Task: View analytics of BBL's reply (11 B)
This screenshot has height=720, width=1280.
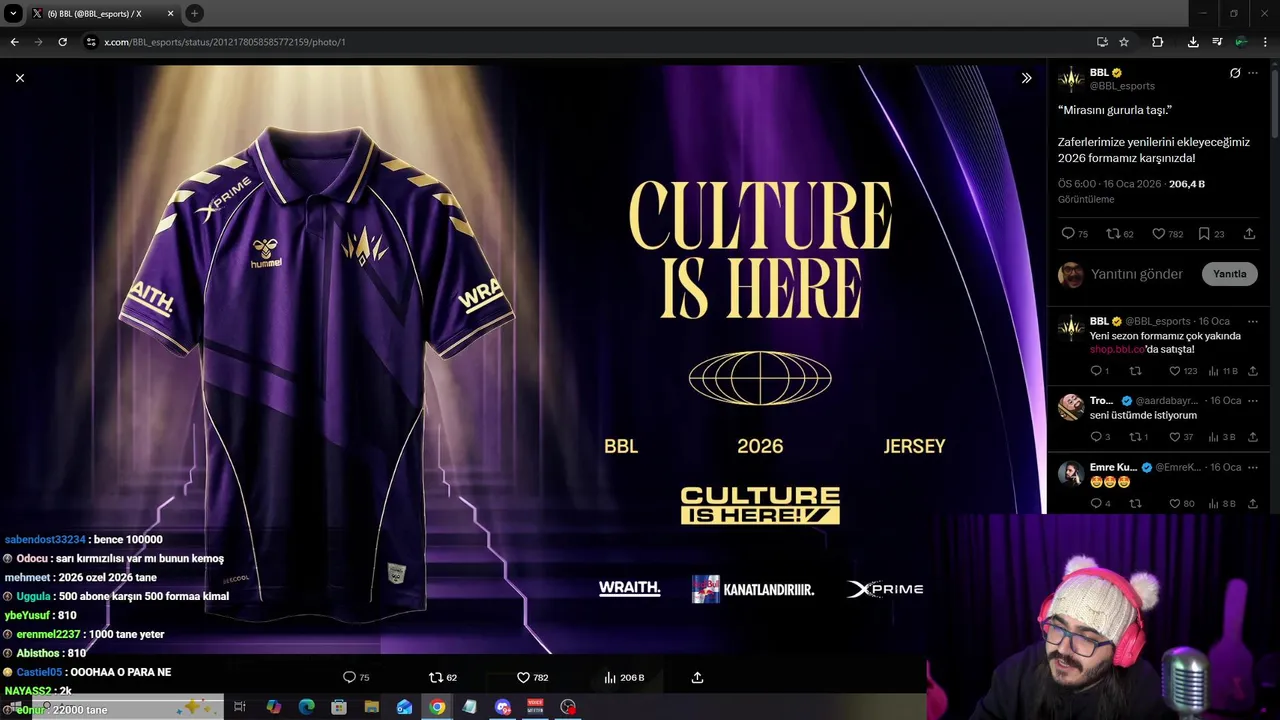Action: (x=1223, y=371)
